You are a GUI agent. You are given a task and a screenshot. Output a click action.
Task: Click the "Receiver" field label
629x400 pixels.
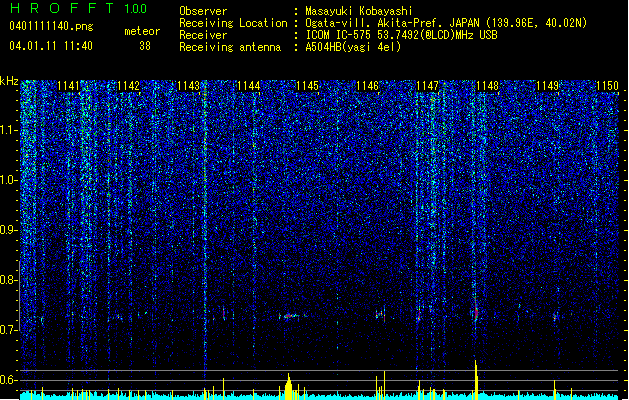point(203,35)
